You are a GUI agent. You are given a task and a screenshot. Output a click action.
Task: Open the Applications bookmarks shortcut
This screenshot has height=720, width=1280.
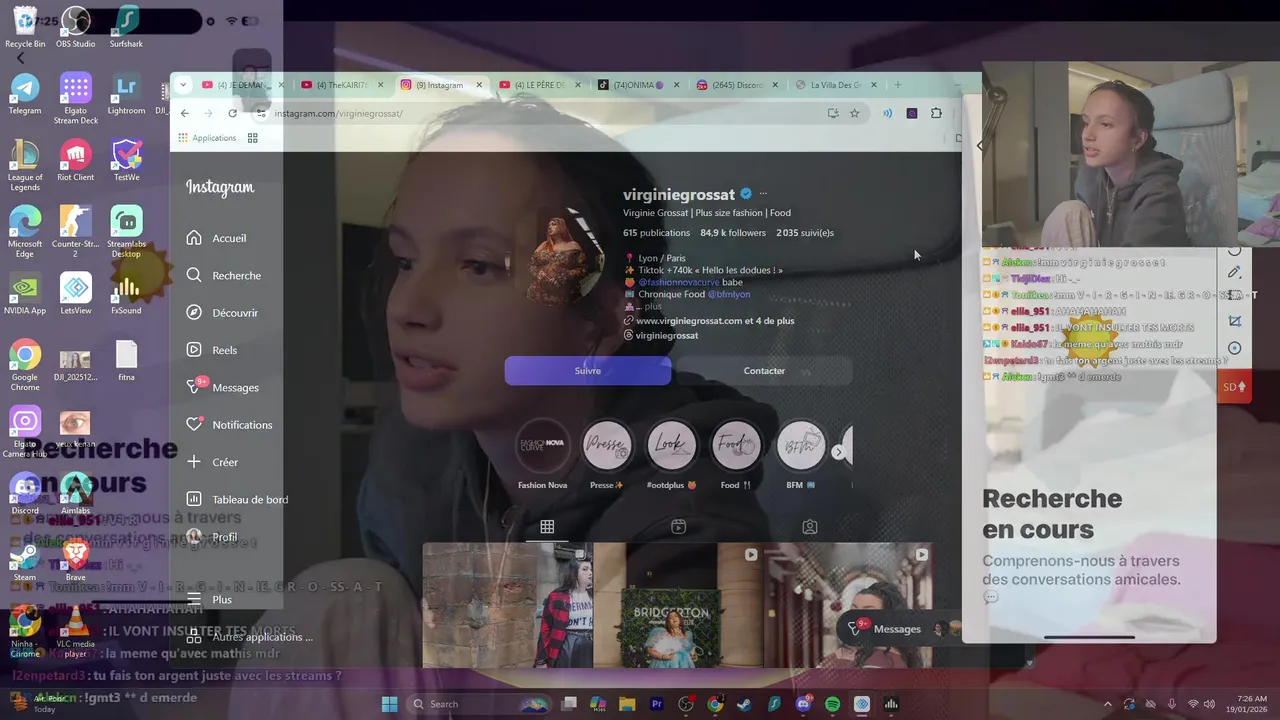[x=207, y=138]
